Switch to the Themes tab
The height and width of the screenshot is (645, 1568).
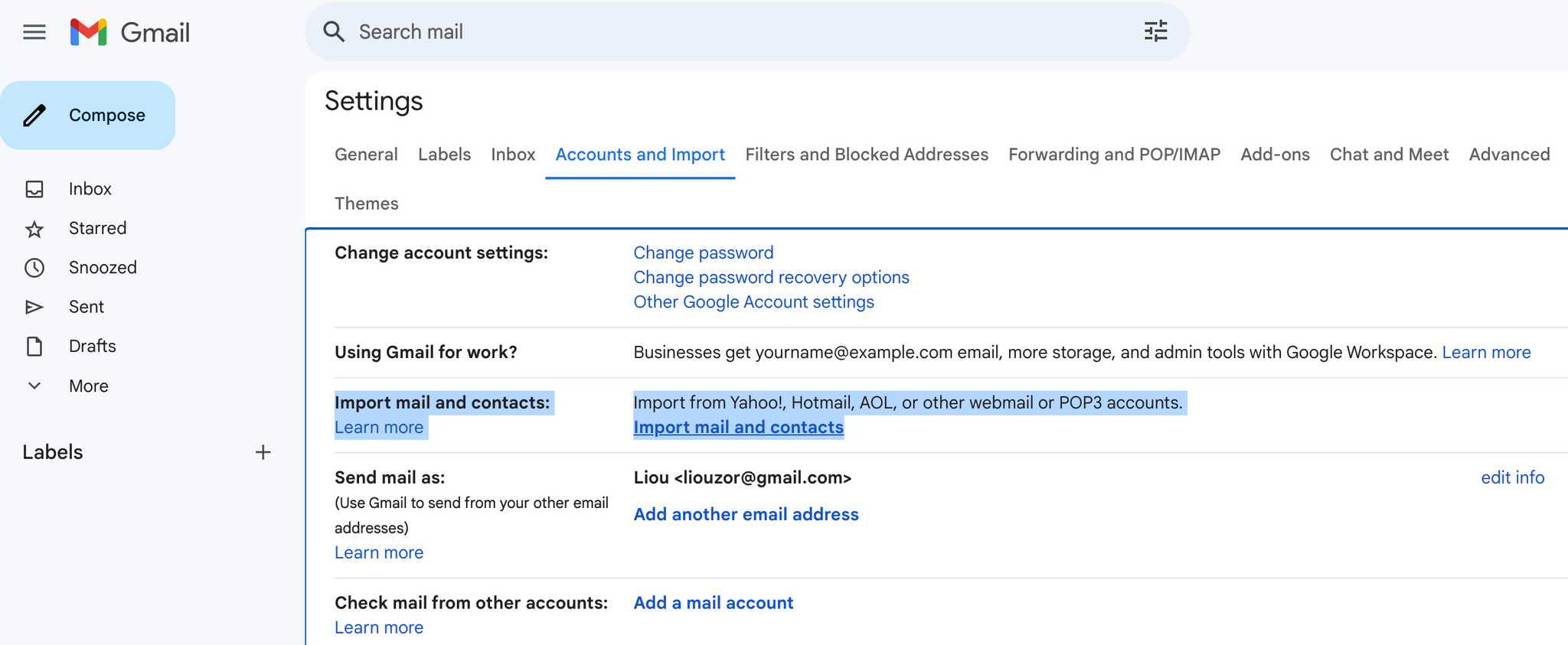pos(366,204)
